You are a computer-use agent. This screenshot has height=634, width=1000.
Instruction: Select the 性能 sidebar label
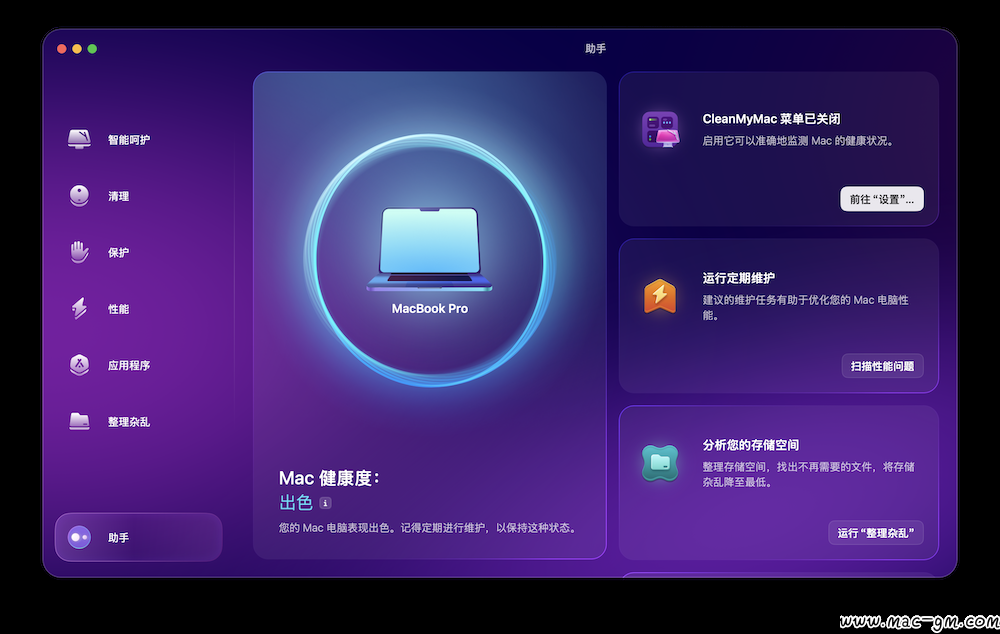coord(119,309)
